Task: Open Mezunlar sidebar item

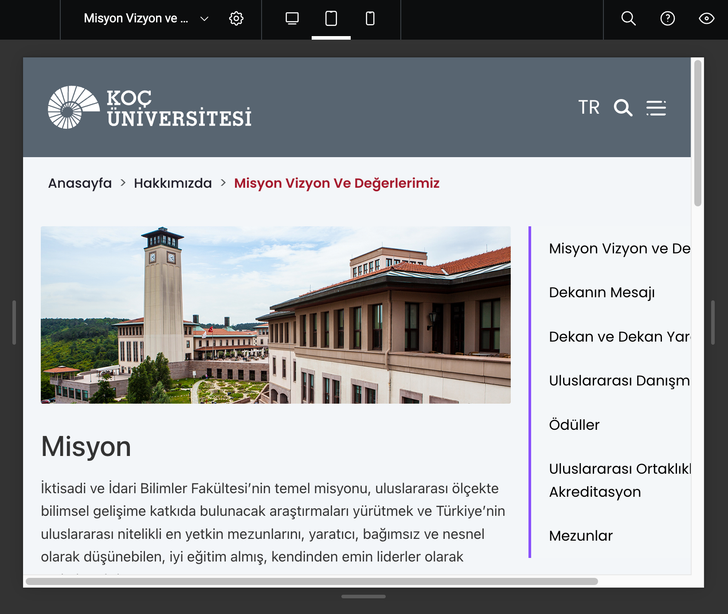Action: pyautogui.click(x=580, y=536)
